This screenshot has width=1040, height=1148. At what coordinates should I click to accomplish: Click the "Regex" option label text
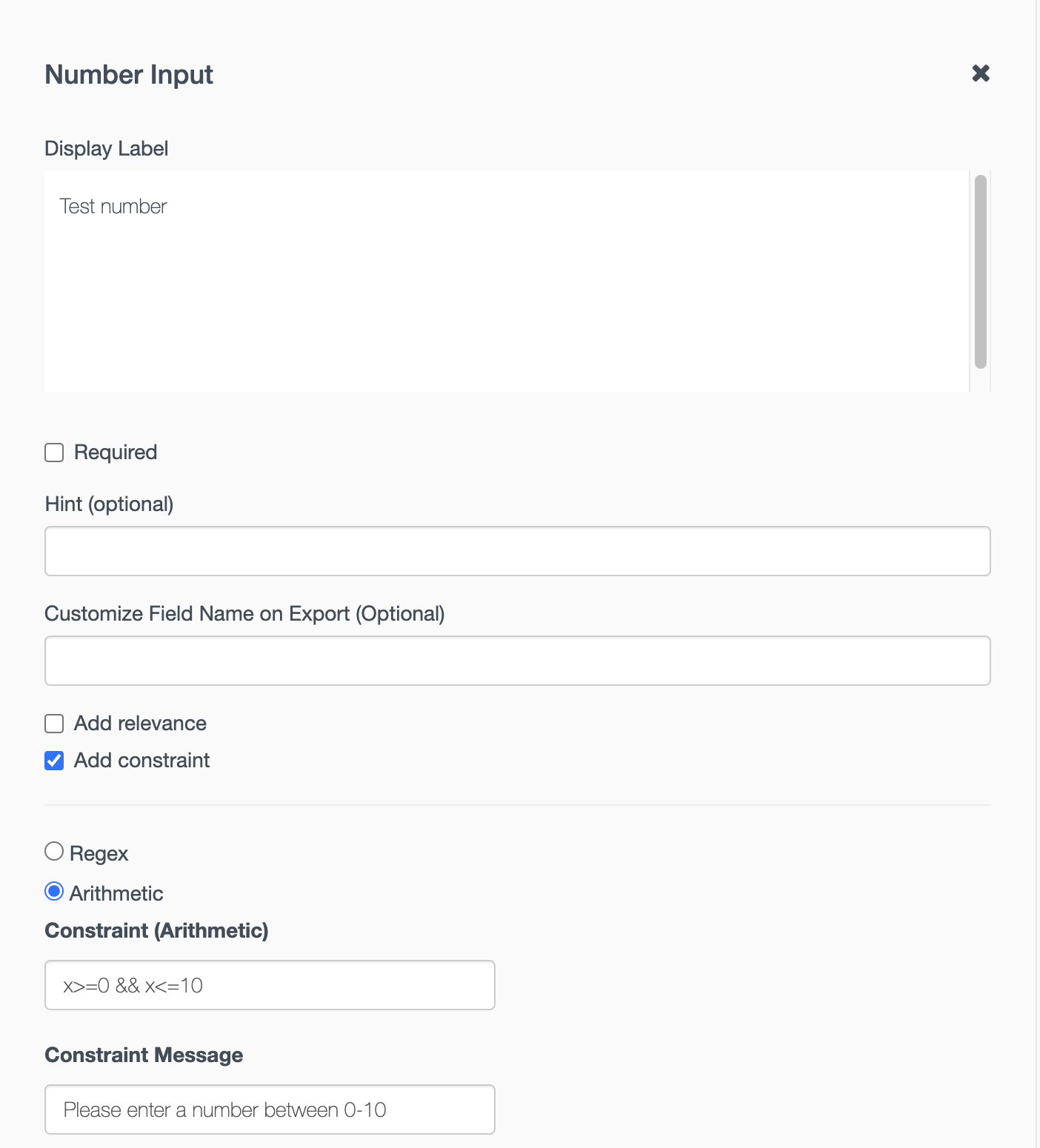99,854
